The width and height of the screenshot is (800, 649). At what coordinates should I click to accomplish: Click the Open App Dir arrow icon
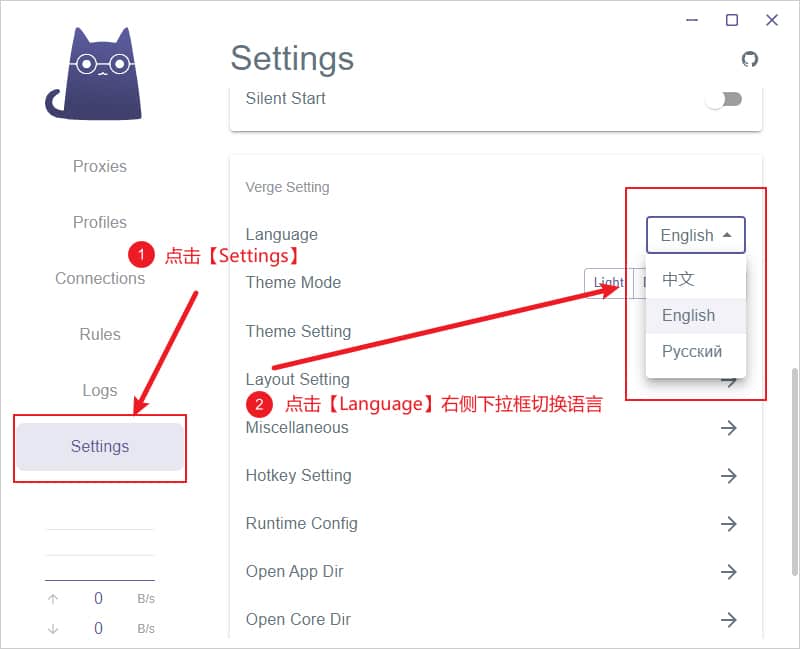coord(729,572)
